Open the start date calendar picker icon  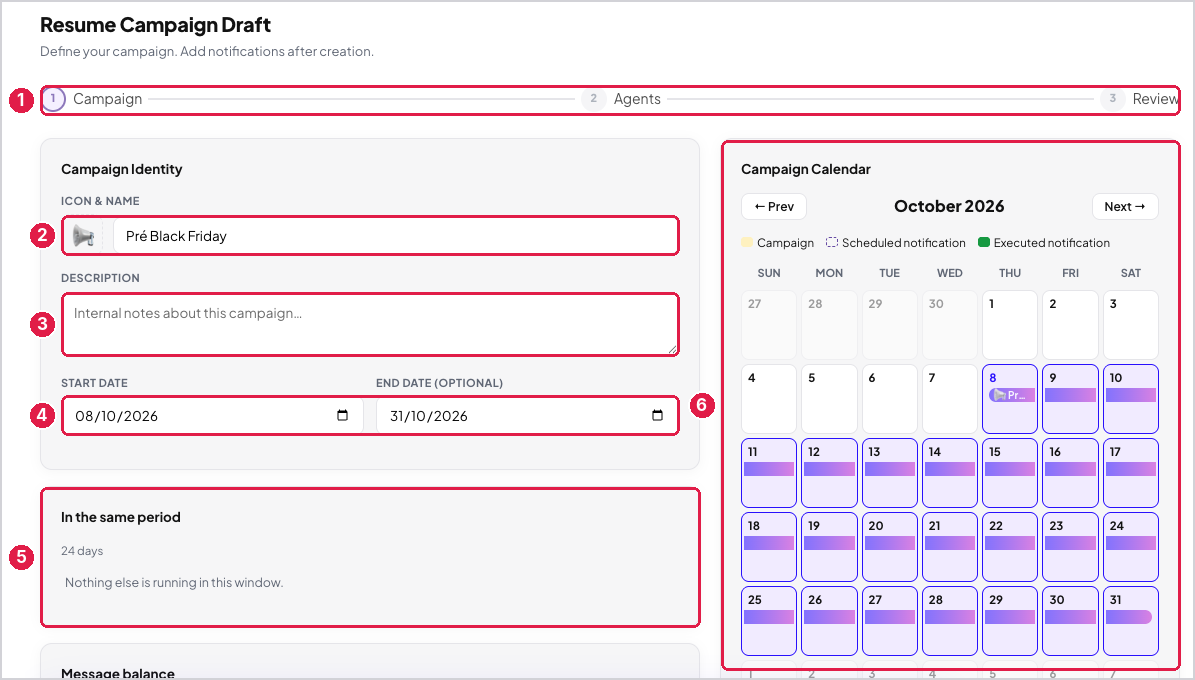pos(342,415)
